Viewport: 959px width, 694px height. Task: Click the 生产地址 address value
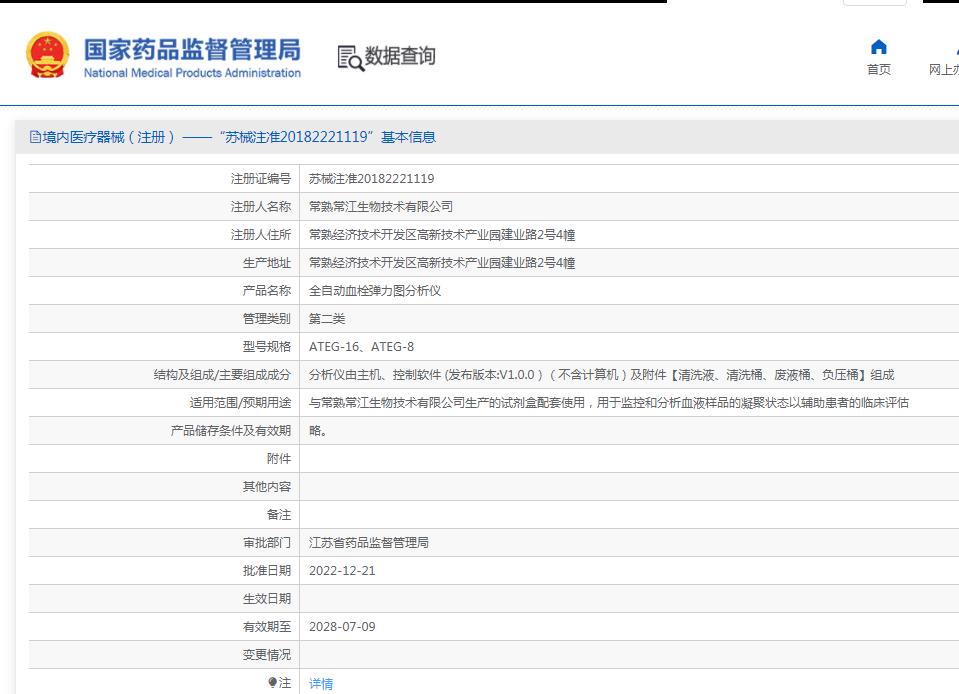(x=442, y=263)
